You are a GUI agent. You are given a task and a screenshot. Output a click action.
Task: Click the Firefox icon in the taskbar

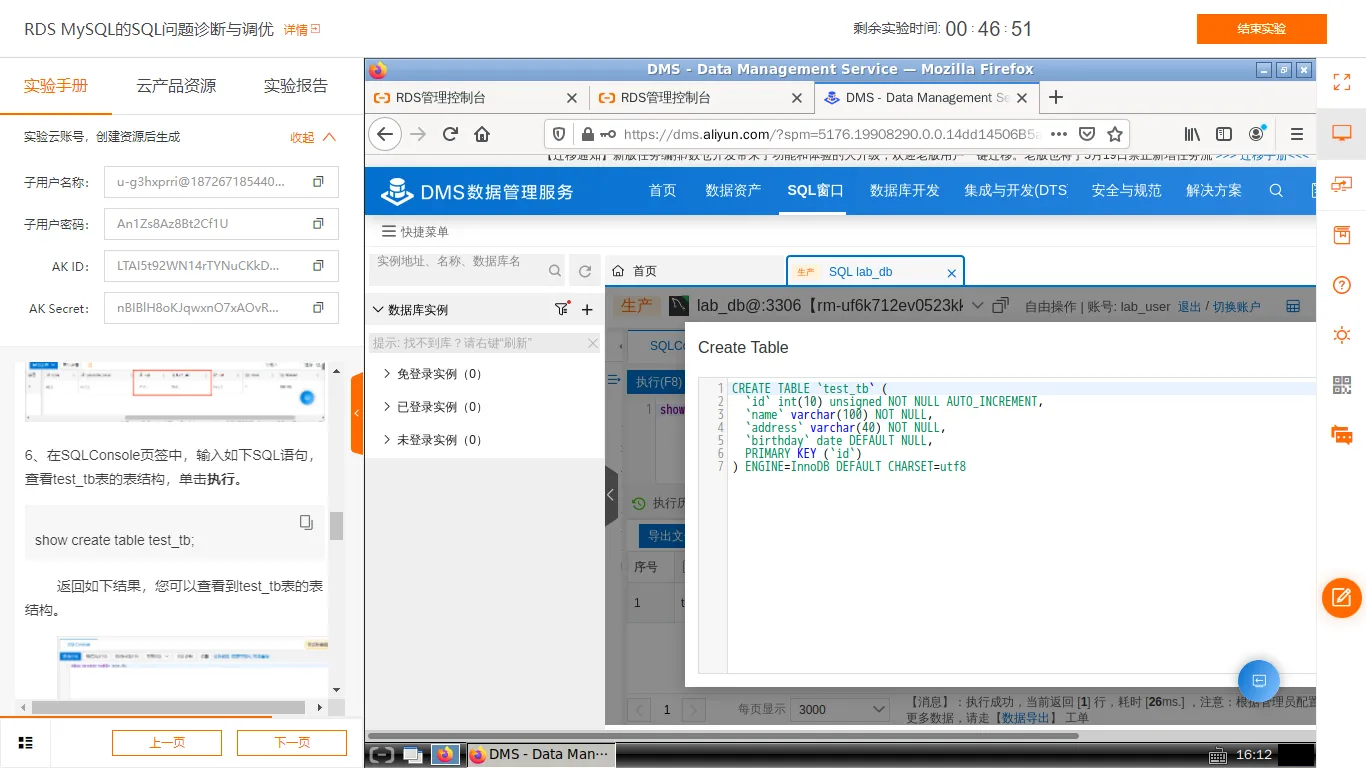click(445, 754)
